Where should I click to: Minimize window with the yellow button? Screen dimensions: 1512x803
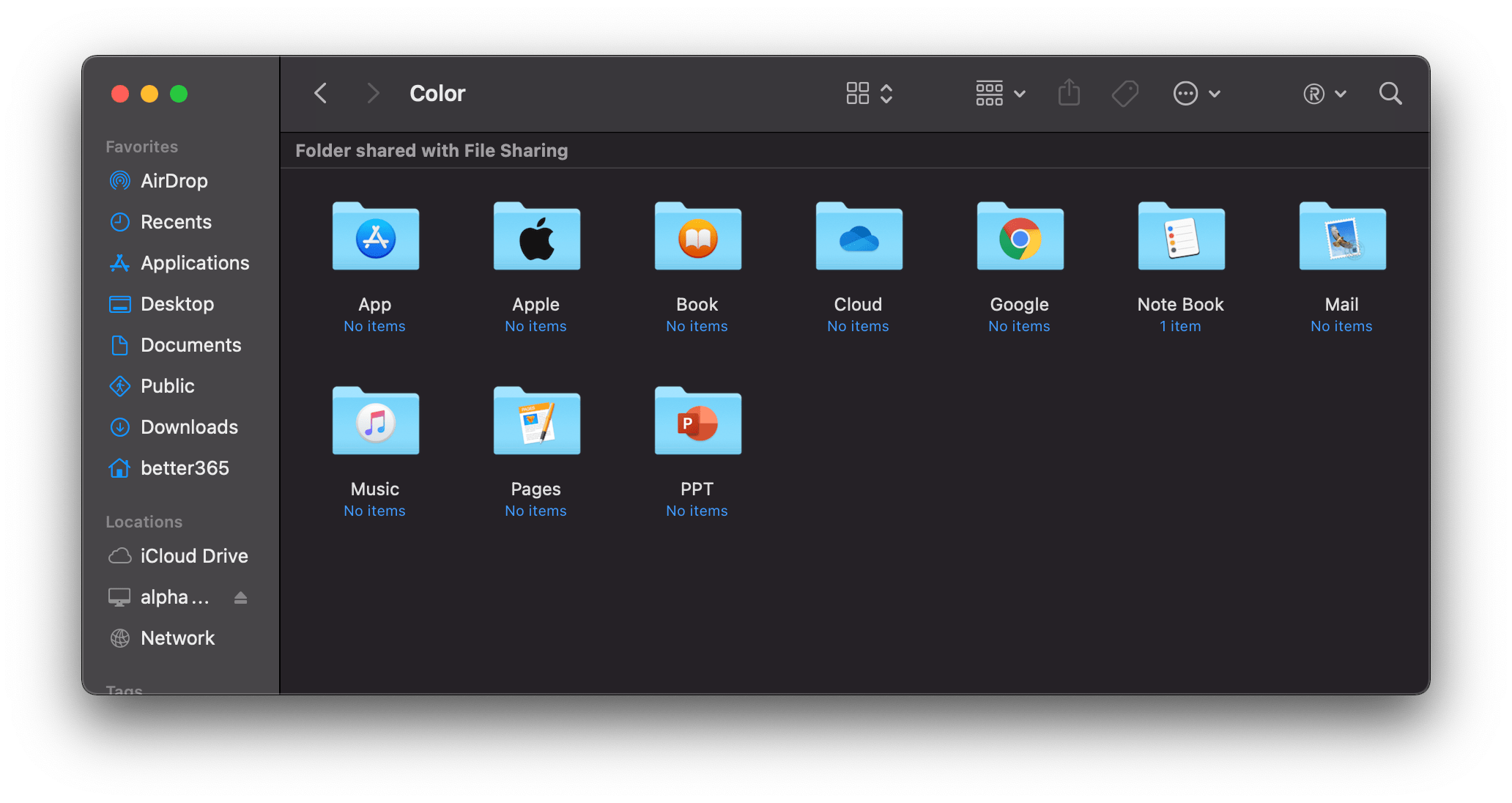click(x=149, y=94)
